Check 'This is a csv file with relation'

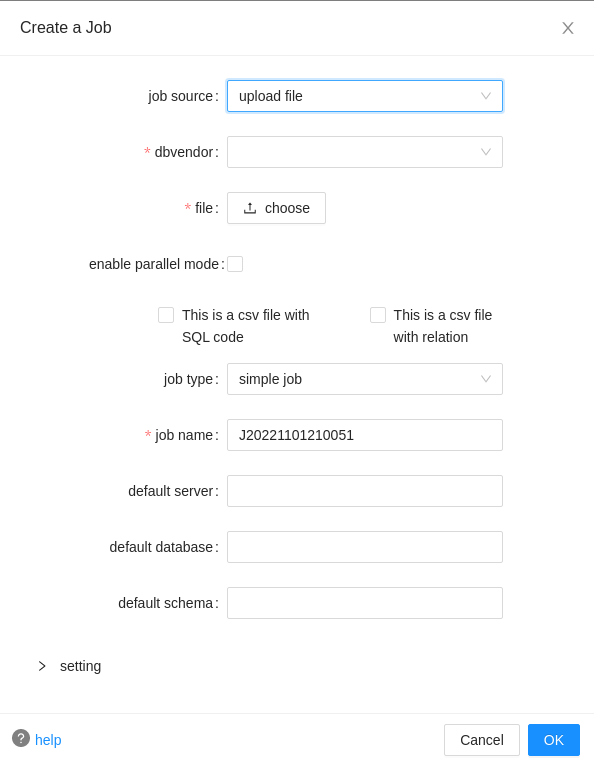click(x=378, y=315)
